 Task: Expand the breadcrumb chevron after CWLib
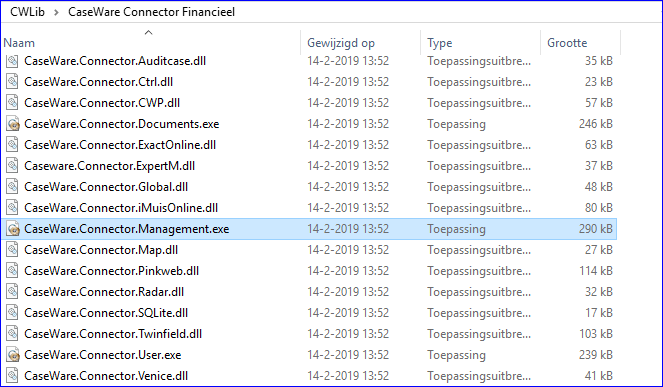[56, 12]
